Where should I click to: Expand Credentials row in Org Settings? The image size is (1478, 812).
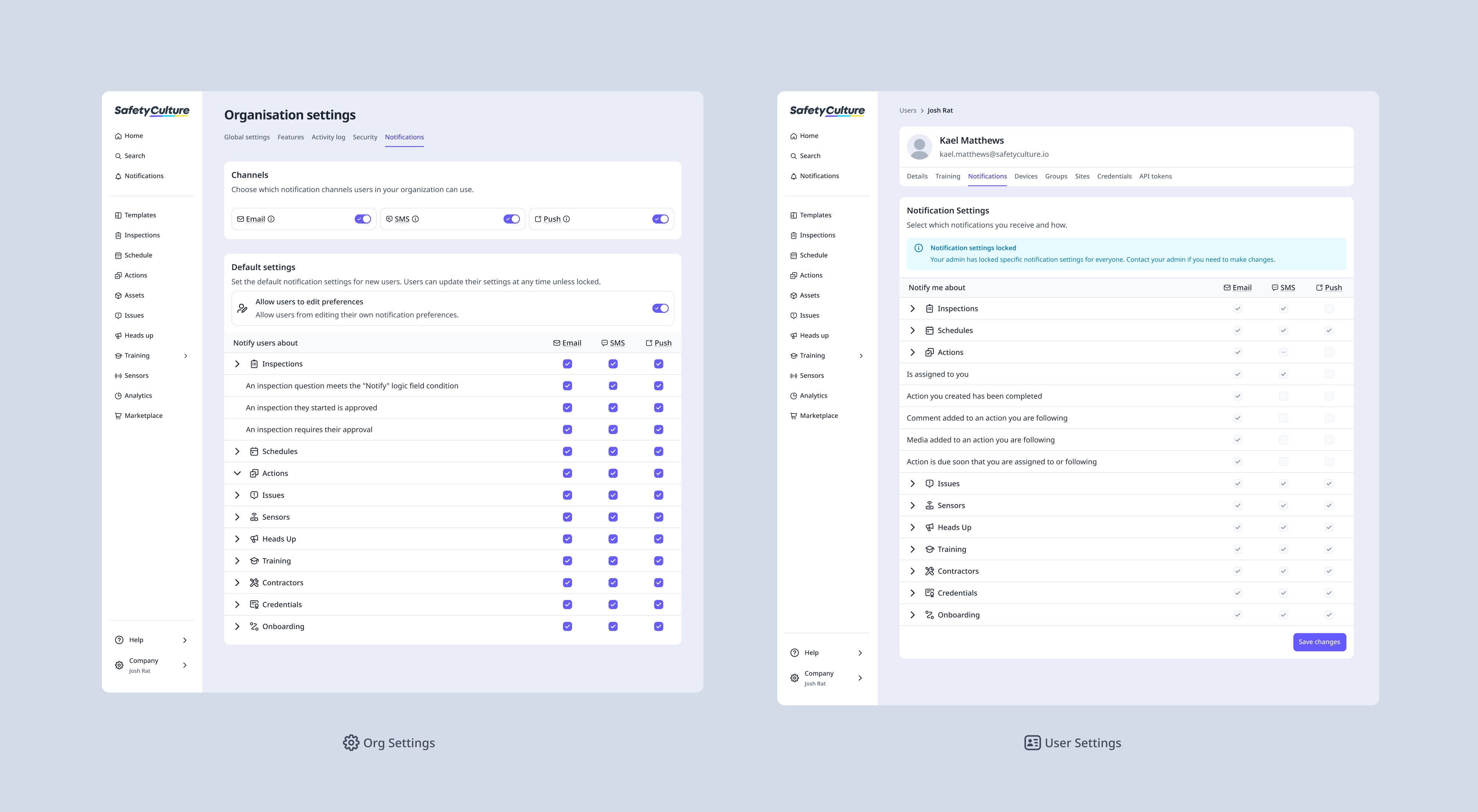pyautogui.click(x=237, y=604)
